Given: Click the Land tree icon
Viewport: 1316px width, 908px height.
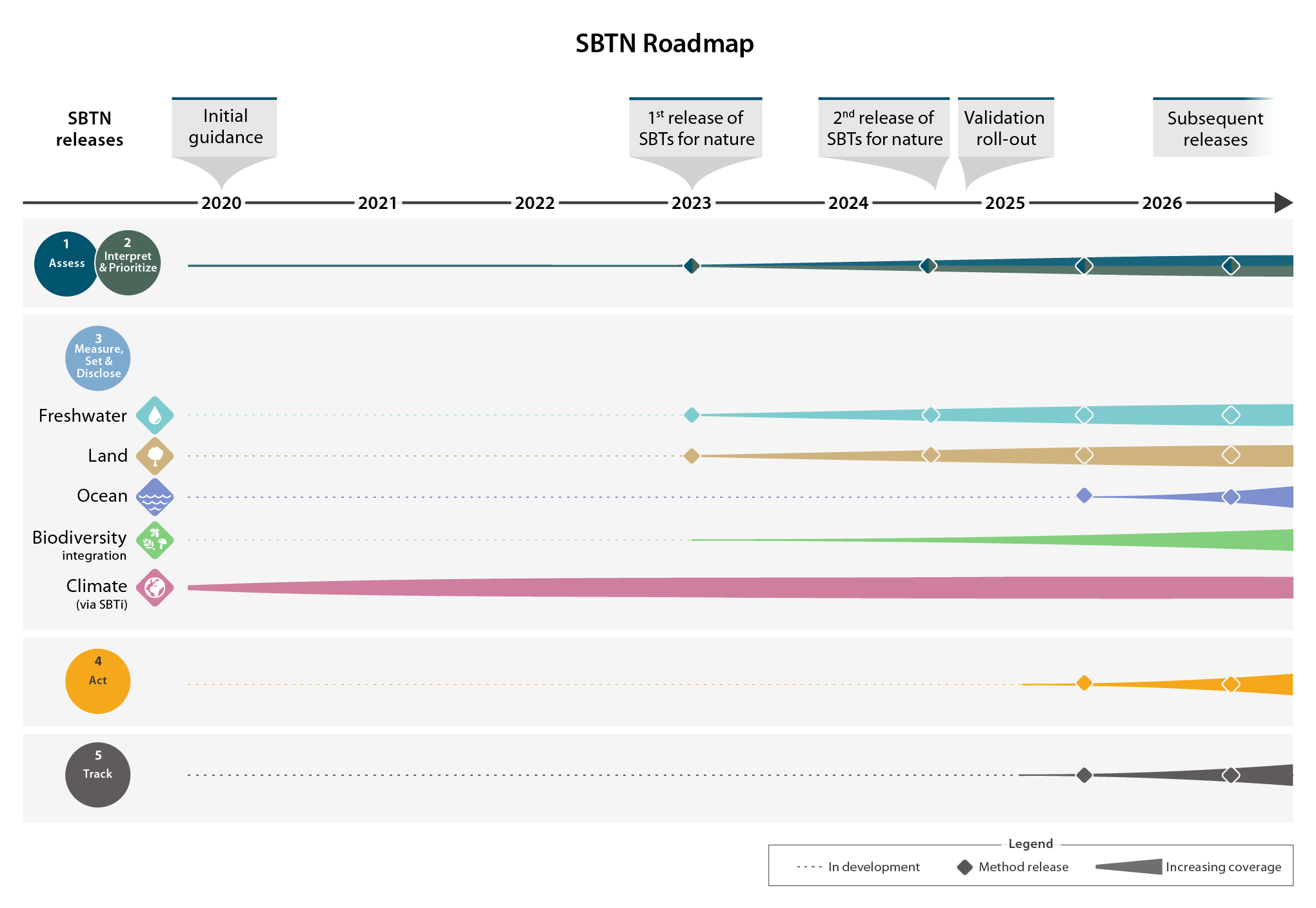Looking at the screenshot, I should (155, 456).
